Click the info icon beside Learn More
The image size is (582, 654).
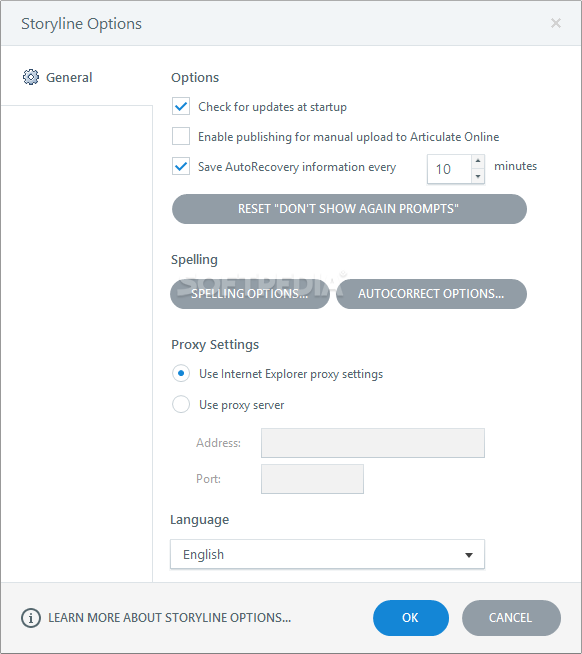point(31,618)
